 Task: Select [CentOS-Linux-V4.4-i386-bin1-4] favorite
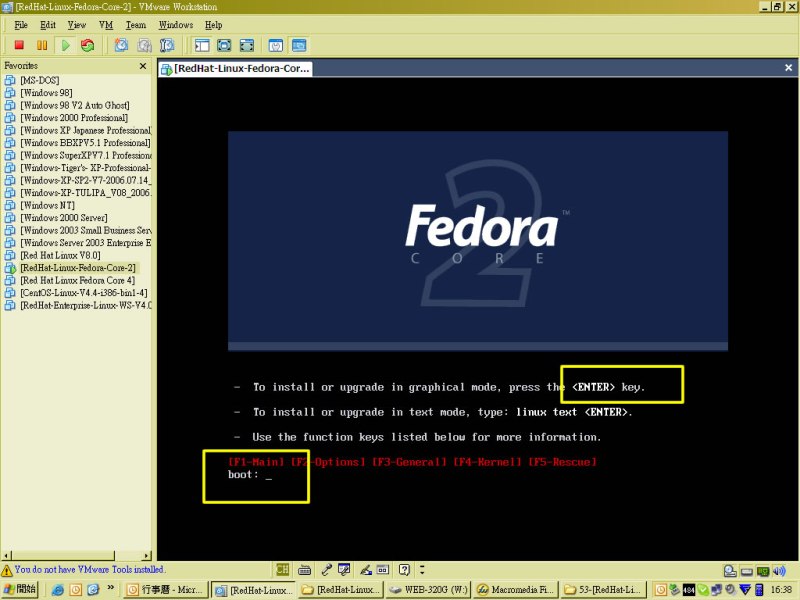pos(84,293)
